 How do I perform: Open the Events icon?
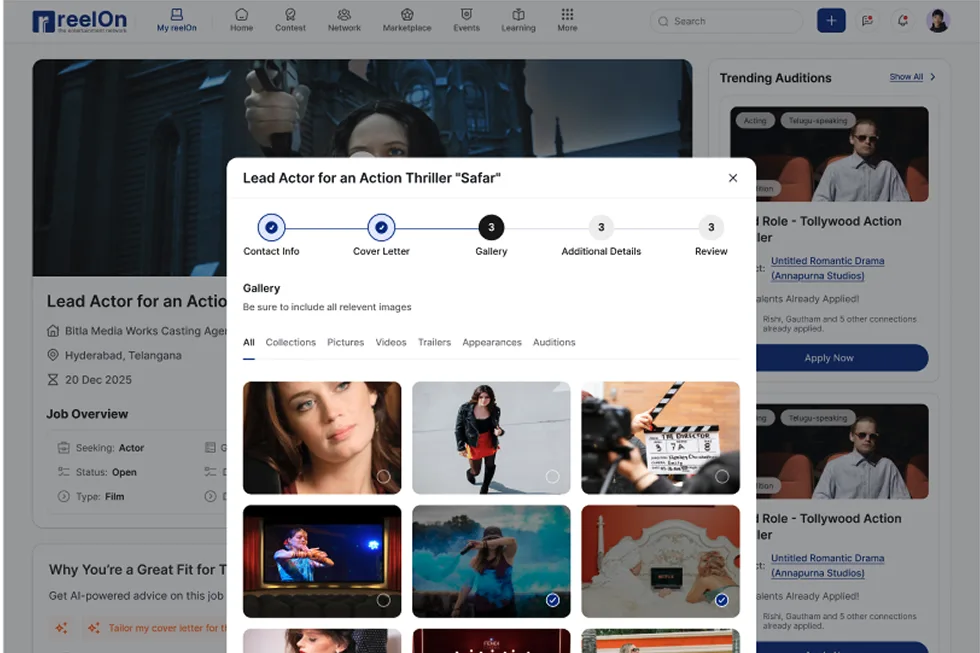[466, 15]
